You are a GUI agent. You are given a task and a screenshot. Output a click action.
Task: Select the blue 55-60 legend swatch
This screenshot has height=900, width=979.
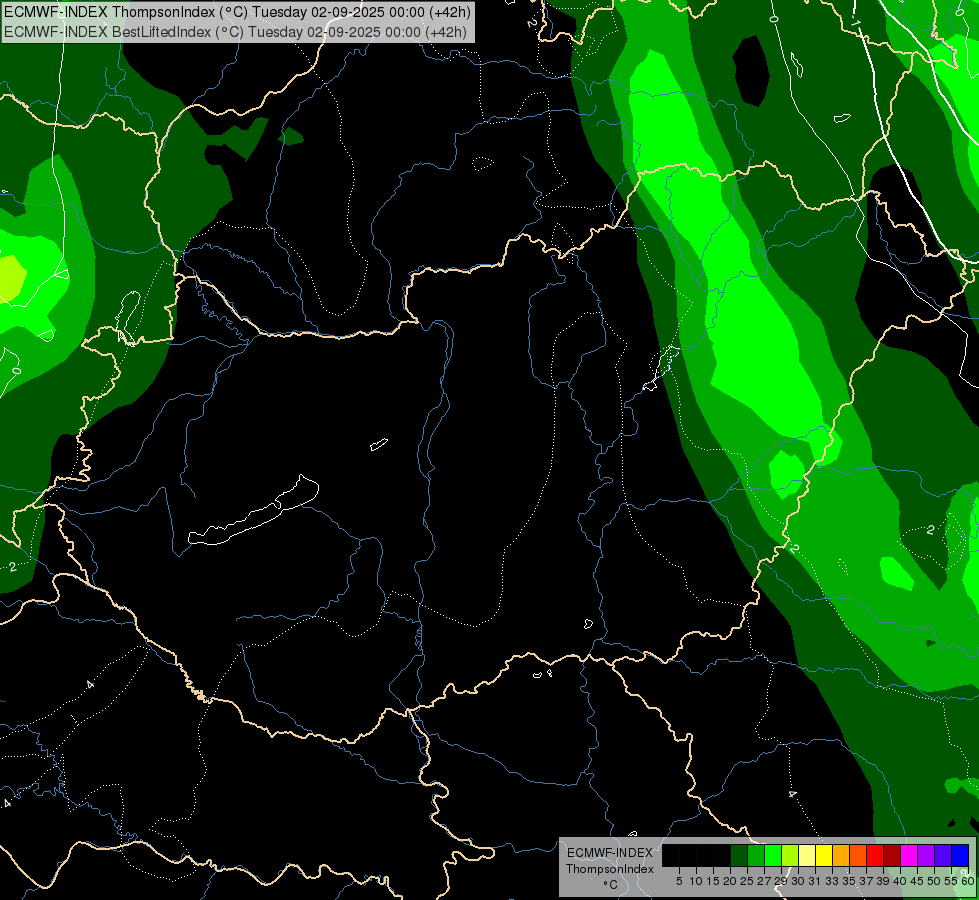(x=960, y=855)
